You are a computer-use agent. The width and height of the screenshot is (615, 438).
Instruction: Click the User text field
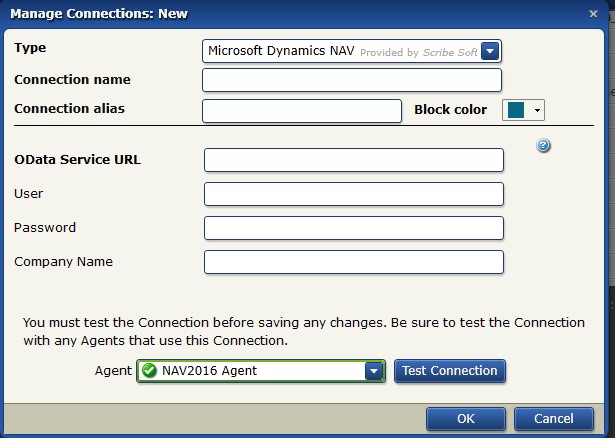click(353, 194)
